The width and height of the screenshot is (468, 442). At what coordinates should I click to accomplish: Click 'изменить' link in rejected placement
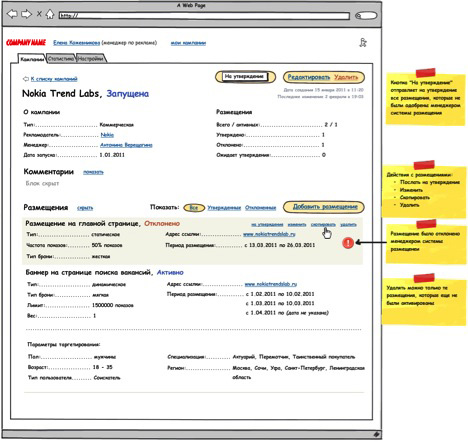pos(297,224)
